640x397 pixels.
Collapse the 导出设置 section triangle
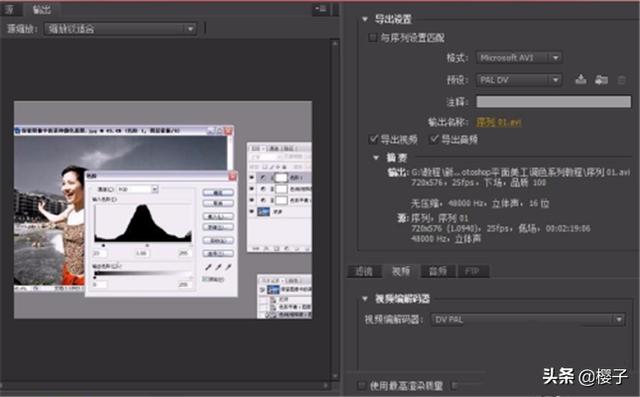click(x=365, y=19)
